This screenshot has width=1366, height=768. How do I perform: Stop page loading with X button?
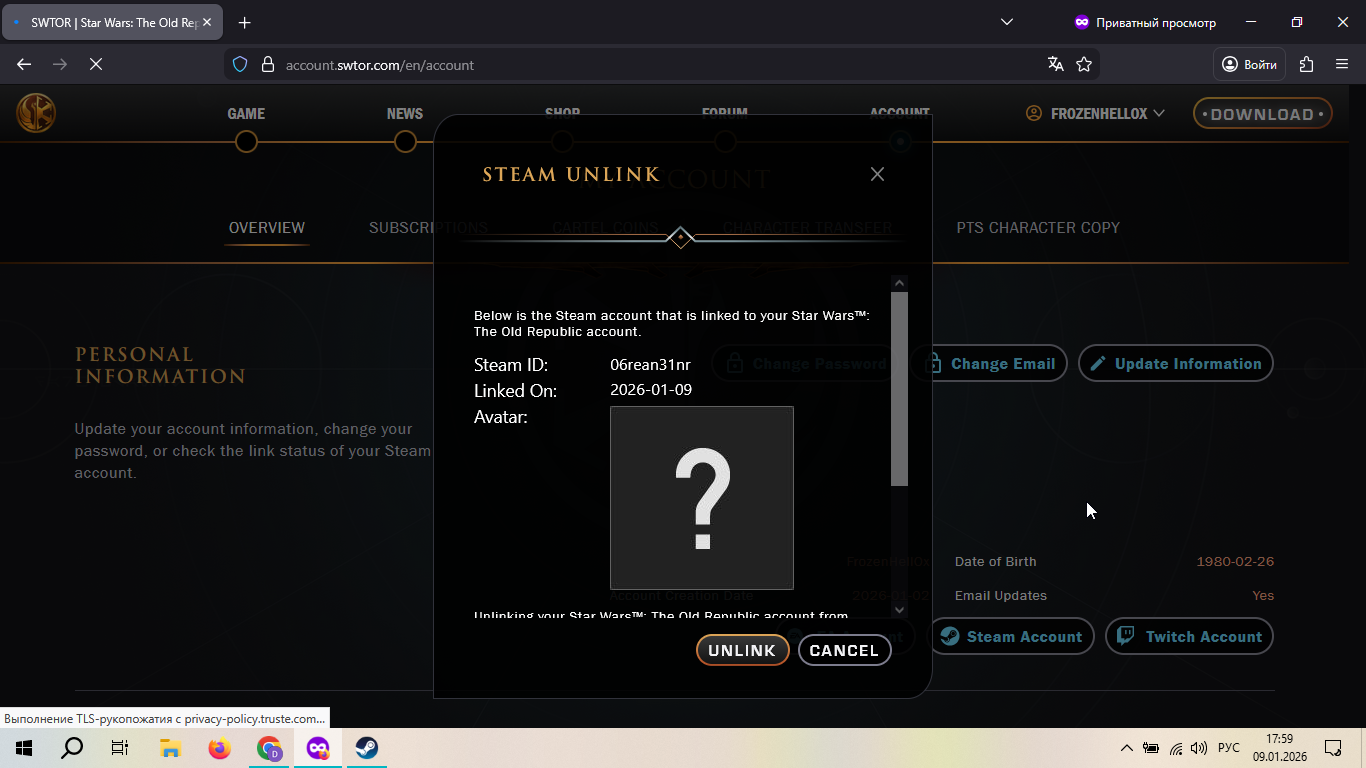(96, 64)
